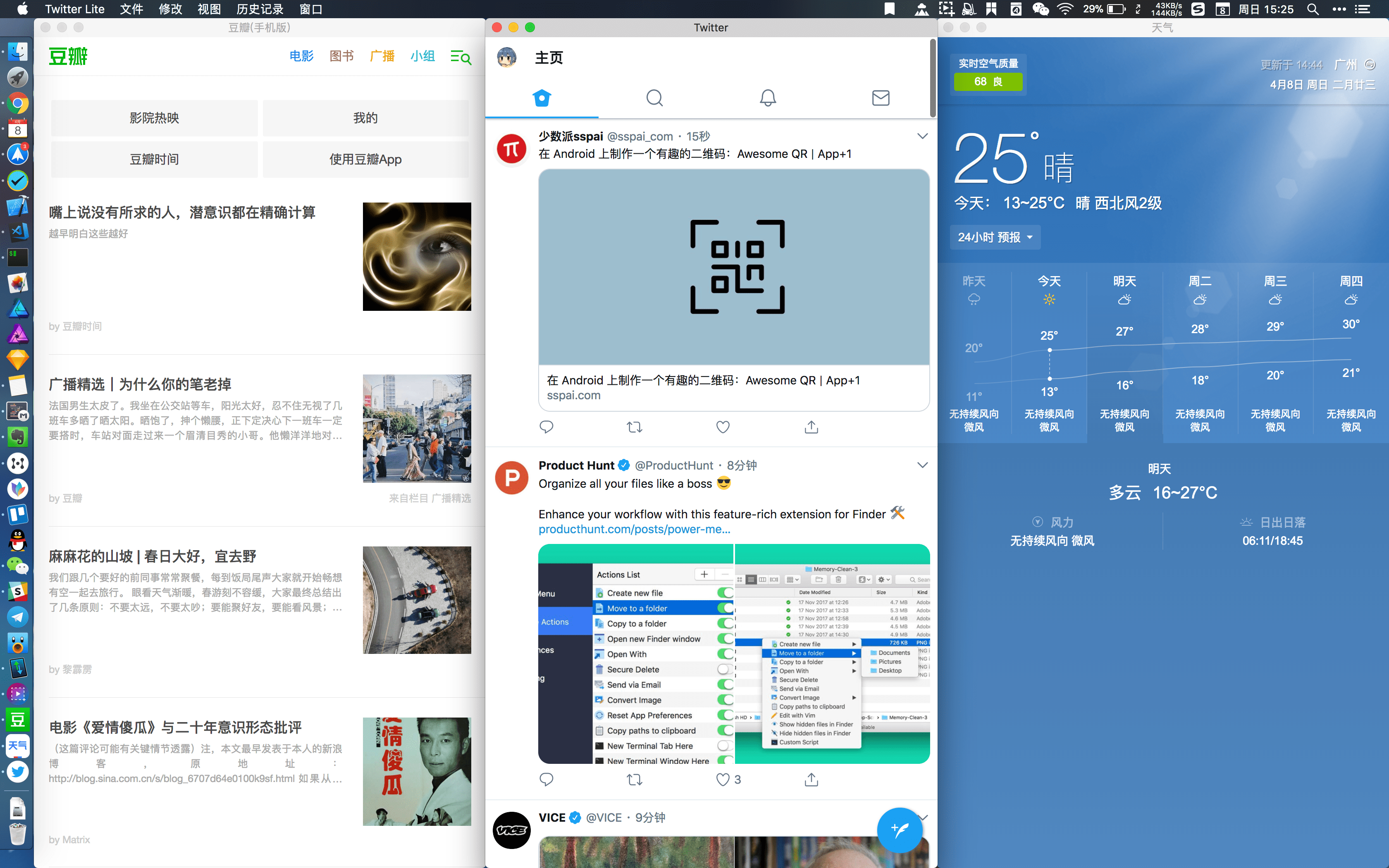Open the VICE account avatar

click(x=511, y=830)
